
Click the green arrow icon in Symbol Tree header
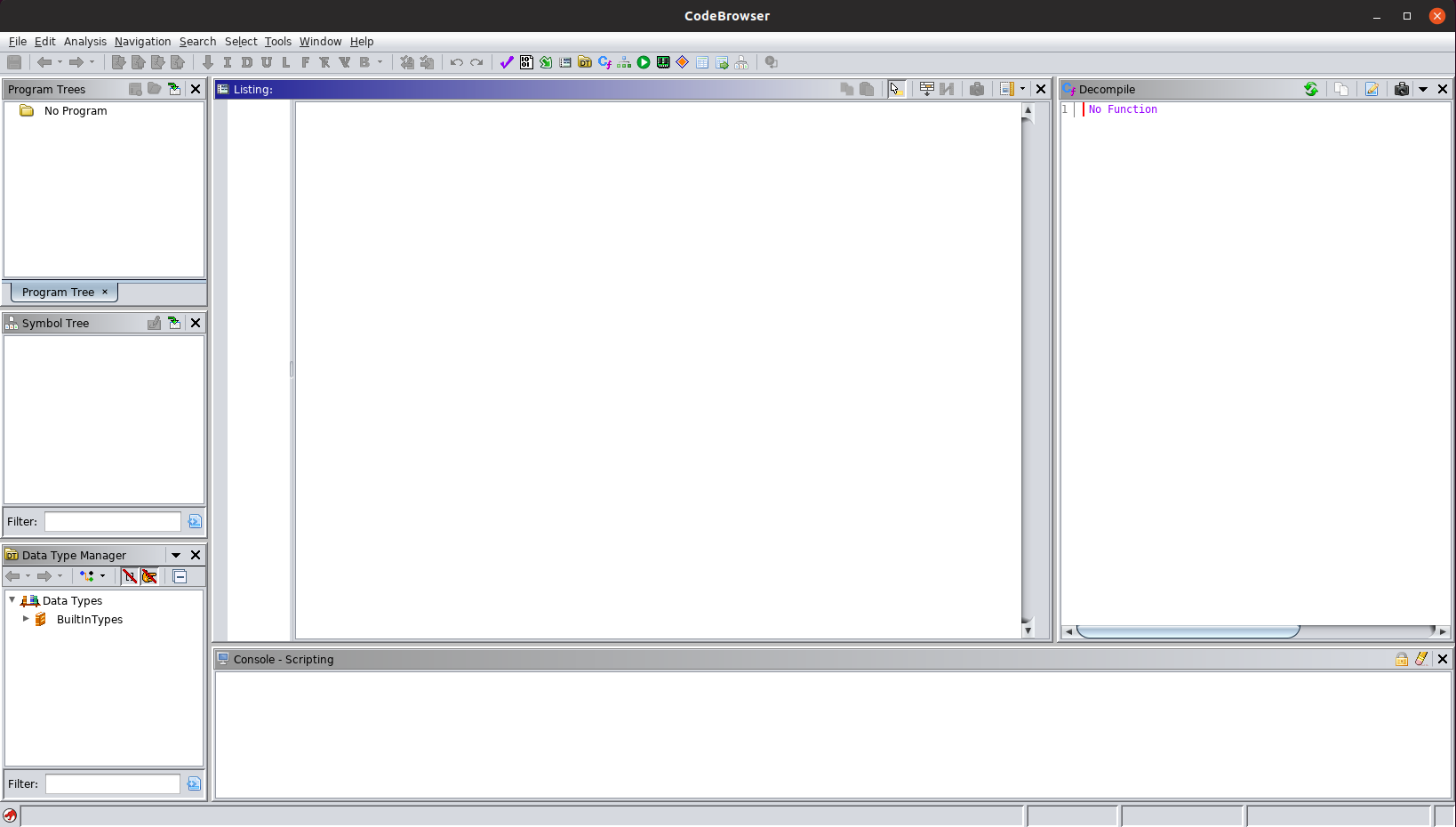coord(174,323)
